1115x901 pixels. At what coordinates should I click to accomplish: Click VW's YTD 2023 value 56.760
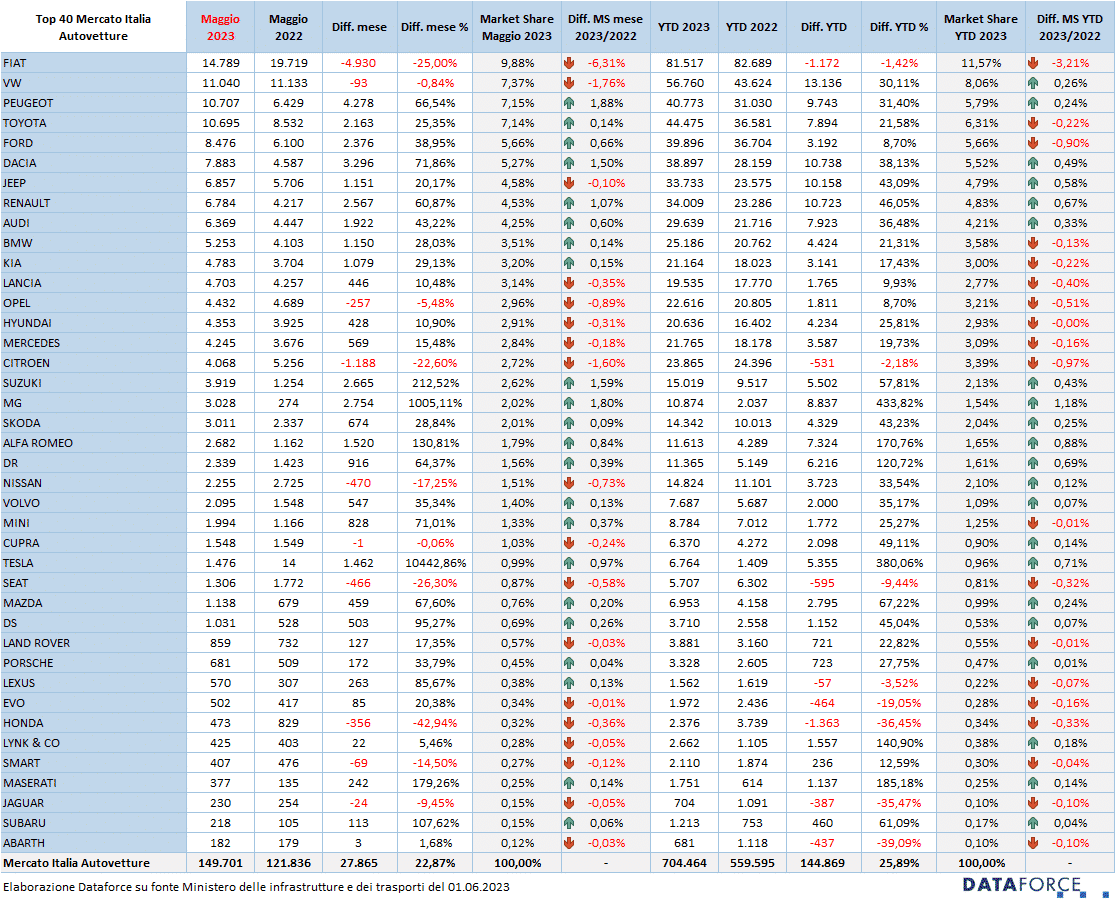click(684, 83)
